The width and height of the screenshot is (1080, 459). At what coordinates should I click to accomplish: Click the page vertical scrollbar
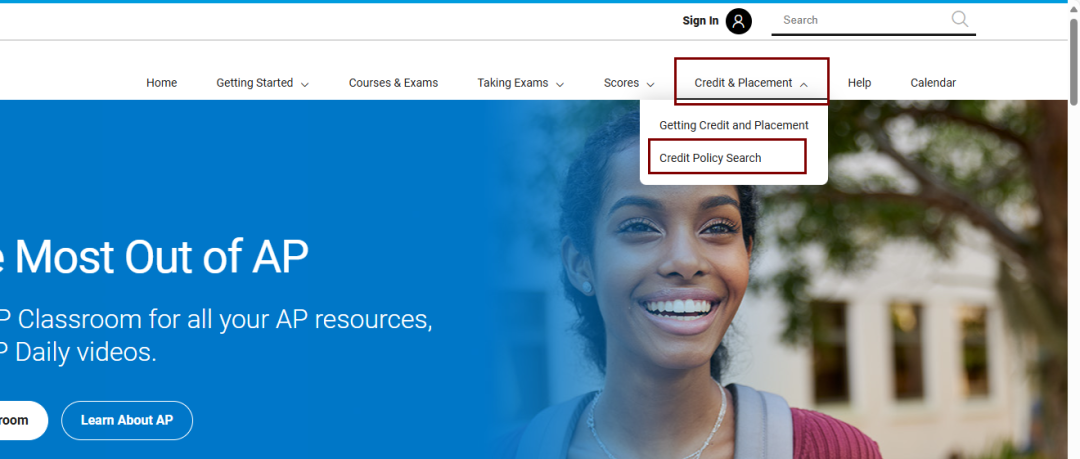click(x=1074, y=62)
